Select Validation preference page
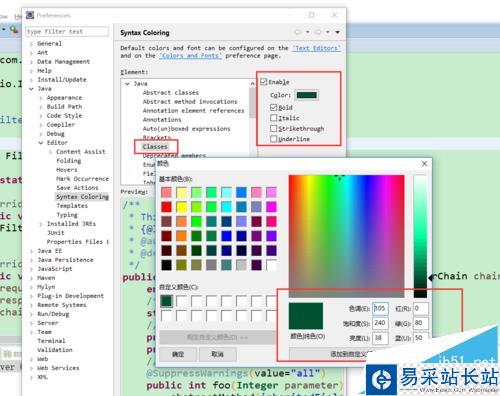 (55, 350)
